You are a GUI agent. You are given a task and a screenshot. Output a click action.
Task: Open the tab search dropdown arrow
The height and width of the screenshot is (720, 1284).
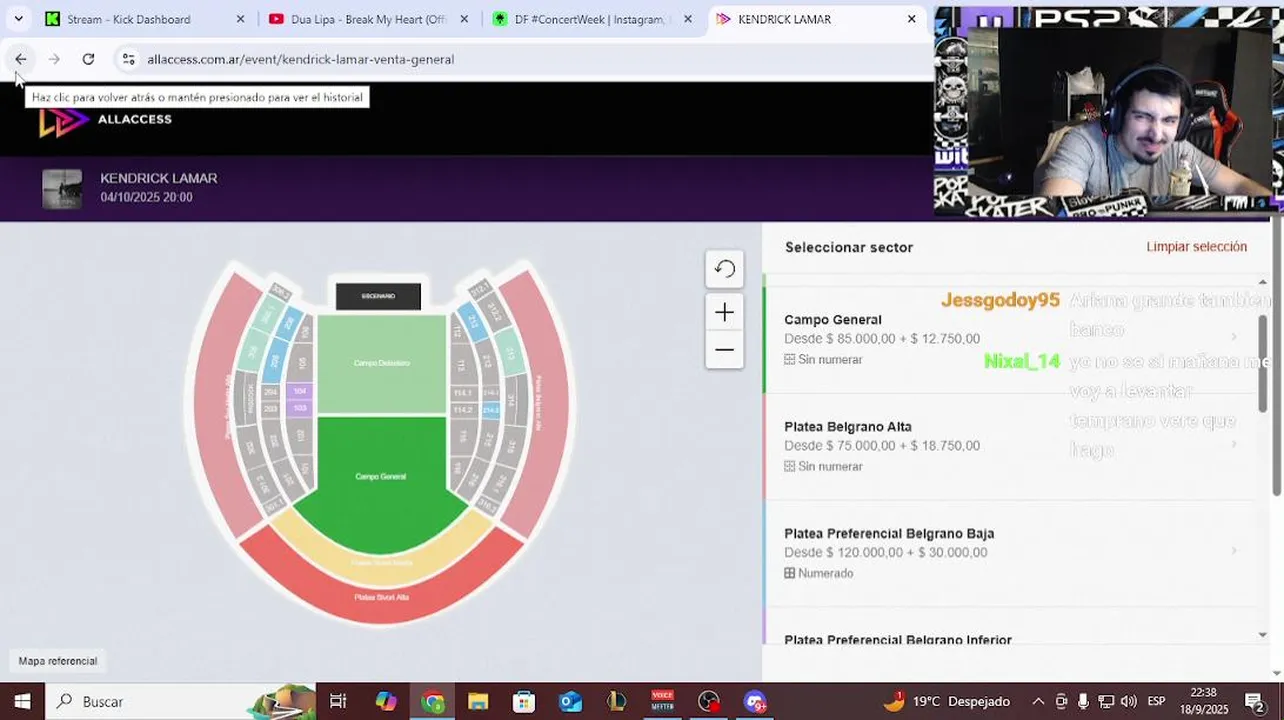pos(18,19)
